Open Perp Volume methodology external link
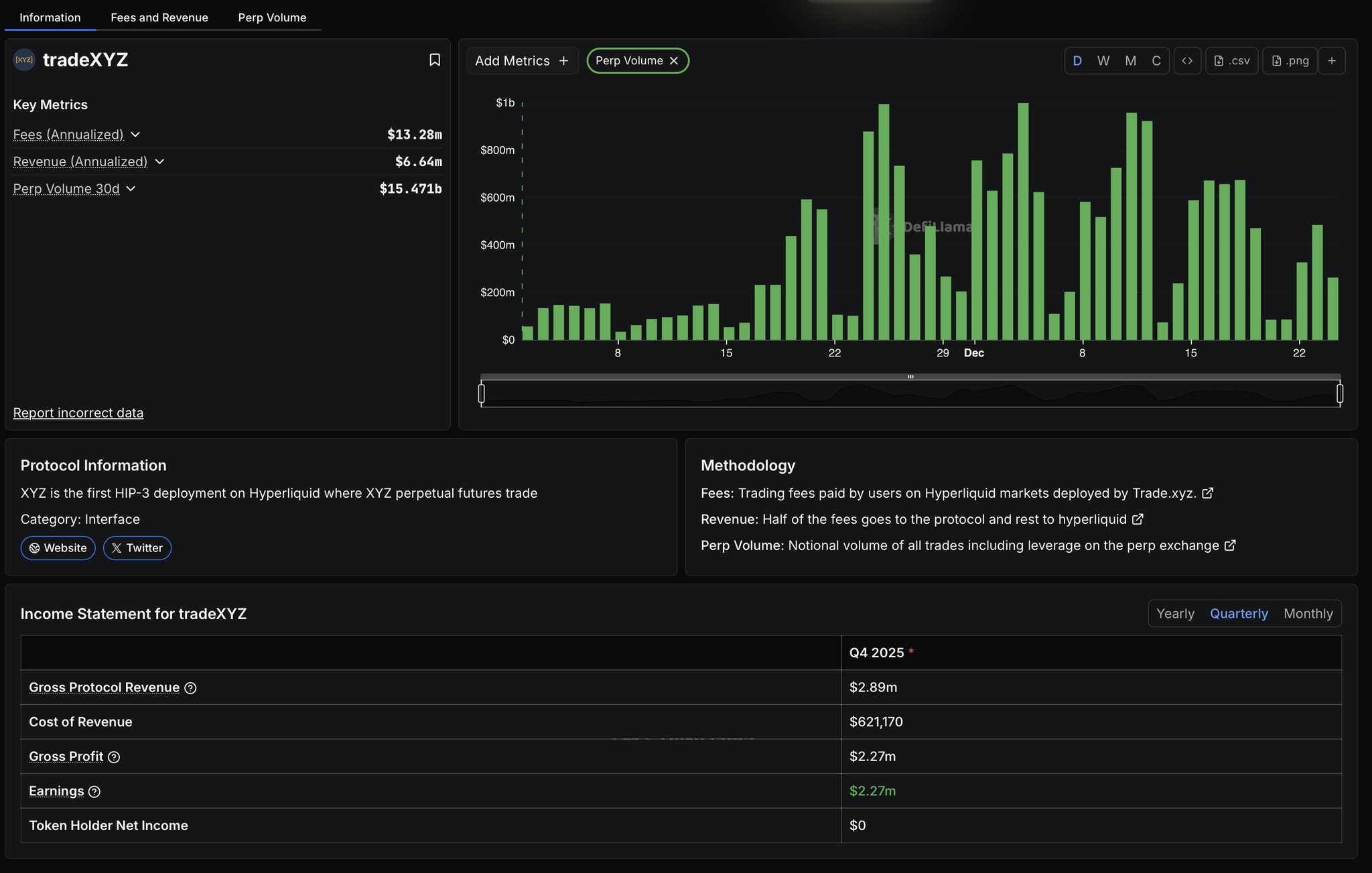1372x873 pixels. (x=1230, y=545)
